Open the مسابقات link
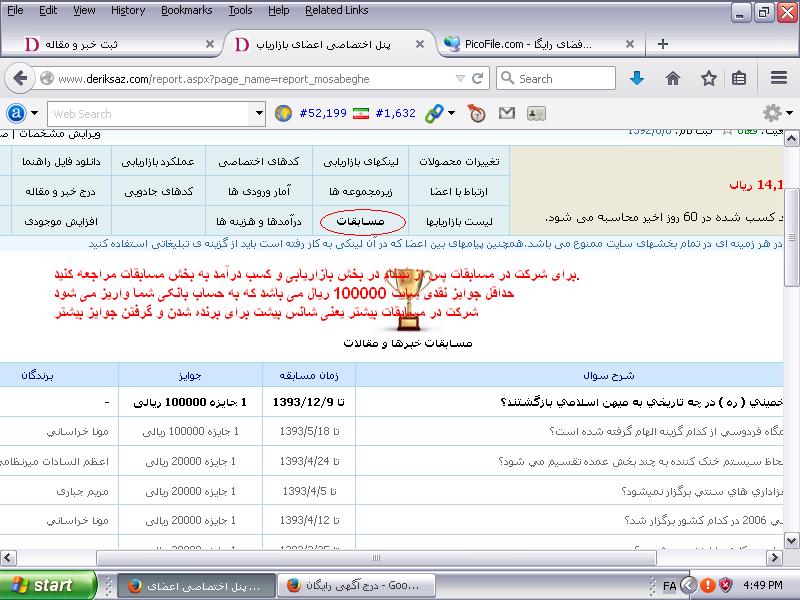This screenshot has height=600, width=800. pos(361,221)
